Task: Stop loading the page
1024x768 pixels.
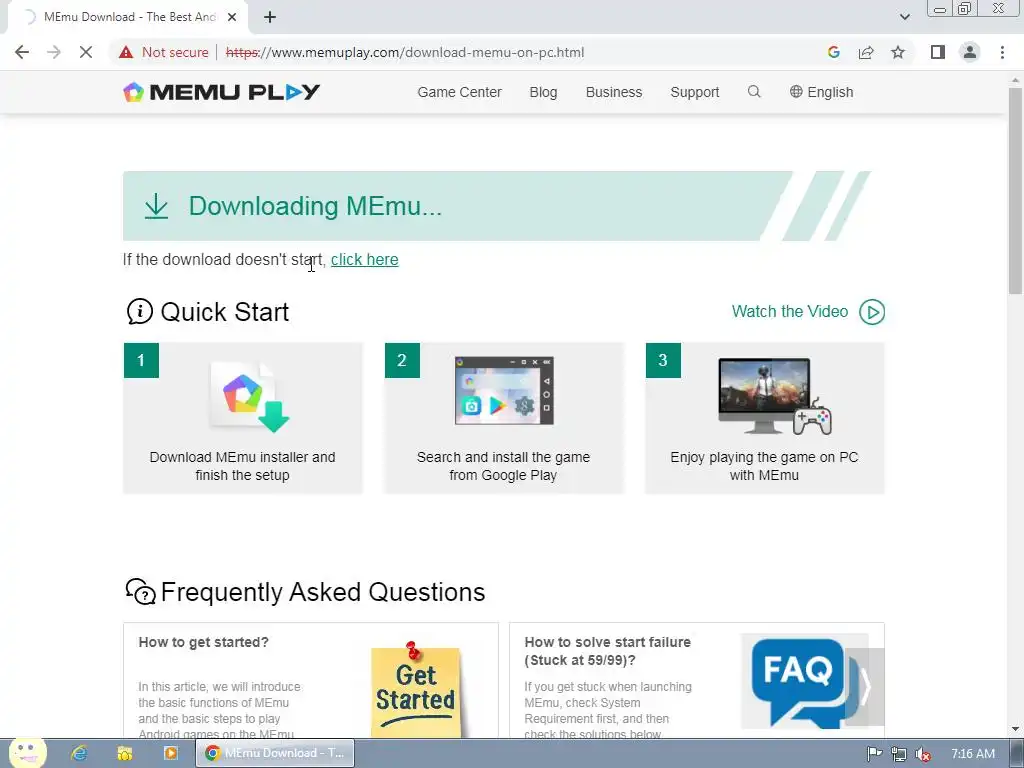Action: pyautogui.click(x=86, y=52)
